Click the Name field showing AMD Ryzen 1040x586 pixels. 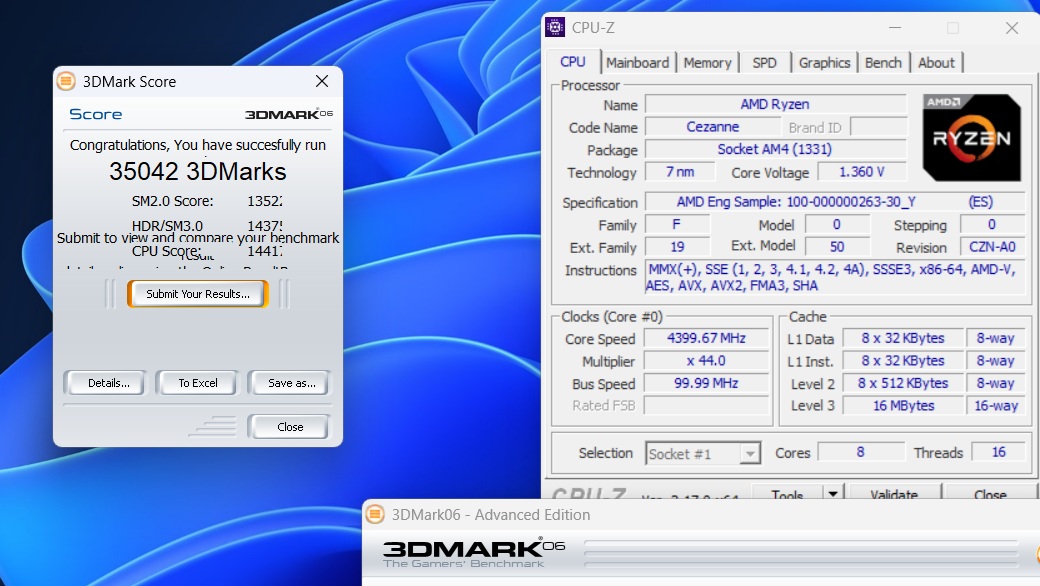775,104
